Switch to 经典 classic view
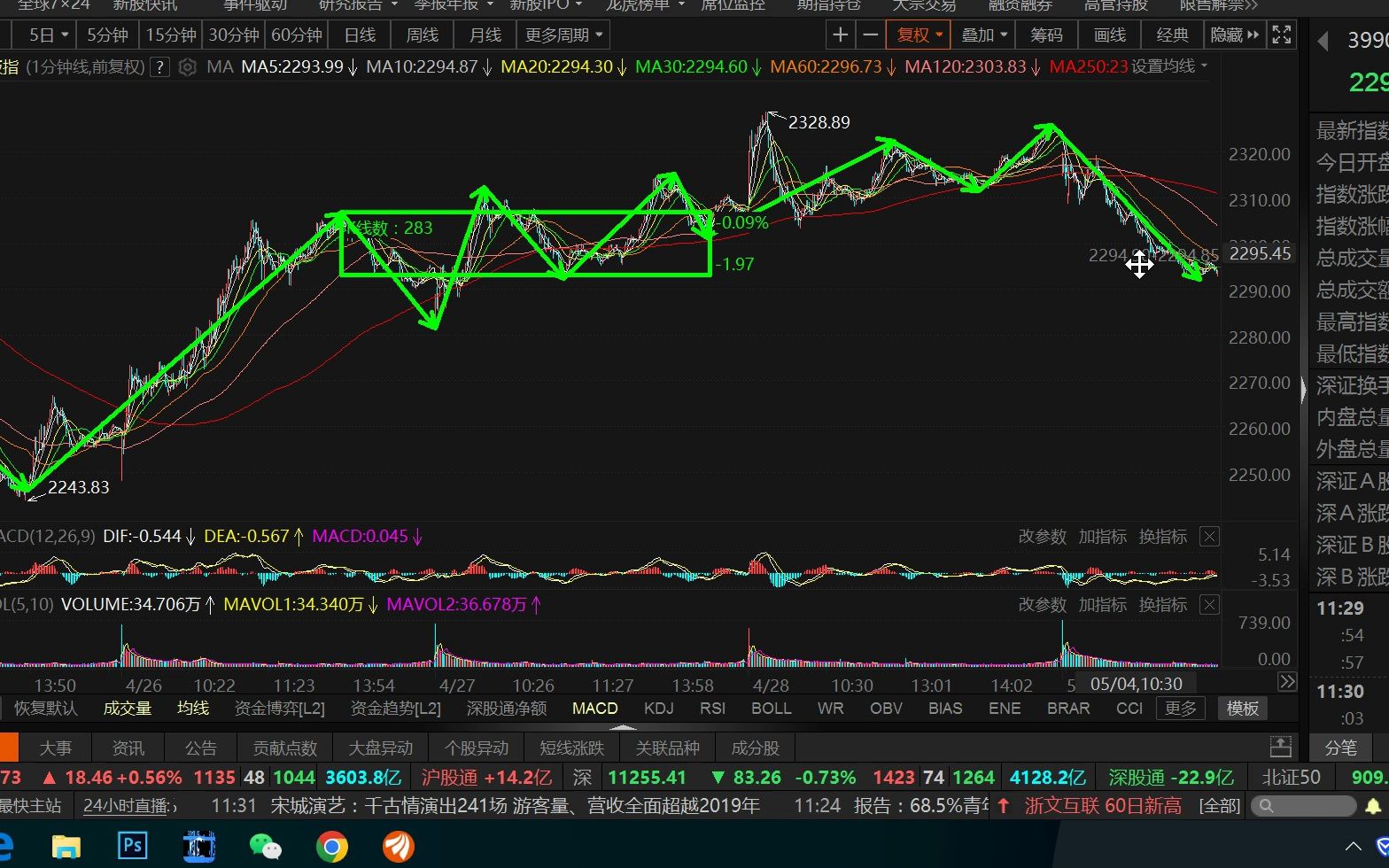1389x868 pixels. pyautogui.click(x=1172, y=35)
